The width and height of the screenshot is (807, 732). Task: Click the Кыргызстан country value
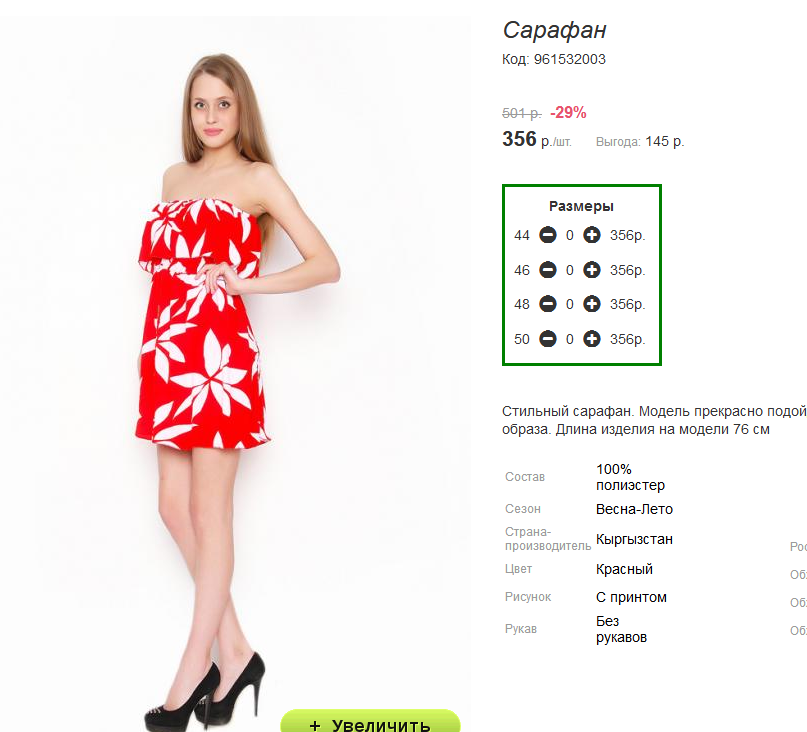634,539
